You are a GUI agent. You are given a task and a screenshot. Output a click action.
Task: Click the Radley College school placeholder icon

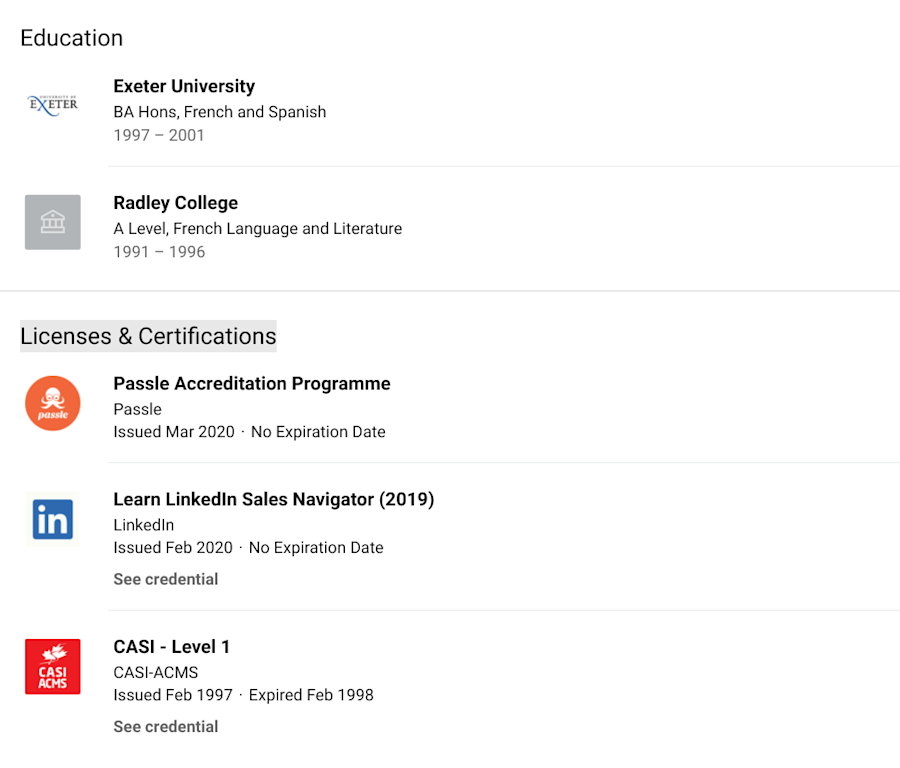pos(52,222)
